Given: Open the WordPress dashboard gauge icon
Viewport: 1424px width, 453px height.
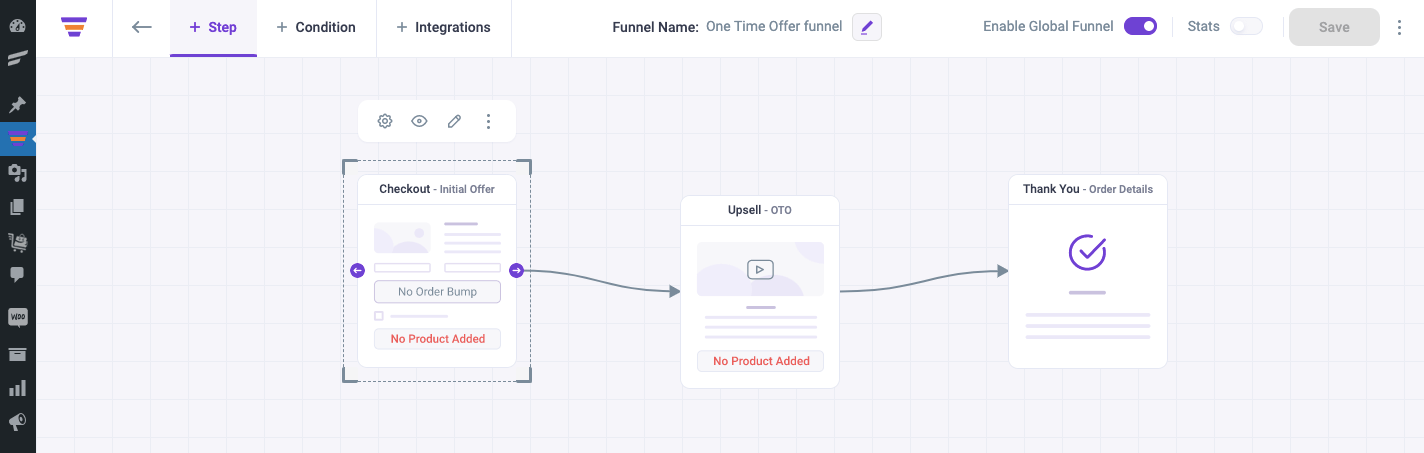Looking at the screenshot, I should tap(17, 25).
